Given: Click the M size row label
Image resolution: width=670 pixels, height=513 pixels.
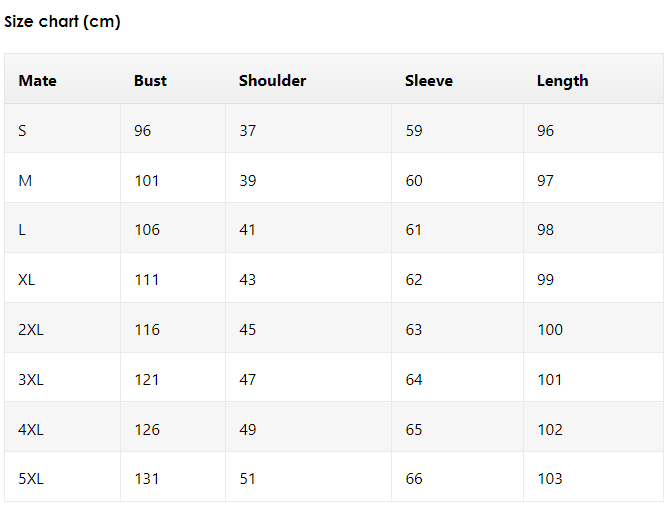Looking at the screenshot, I should point(25,181).
